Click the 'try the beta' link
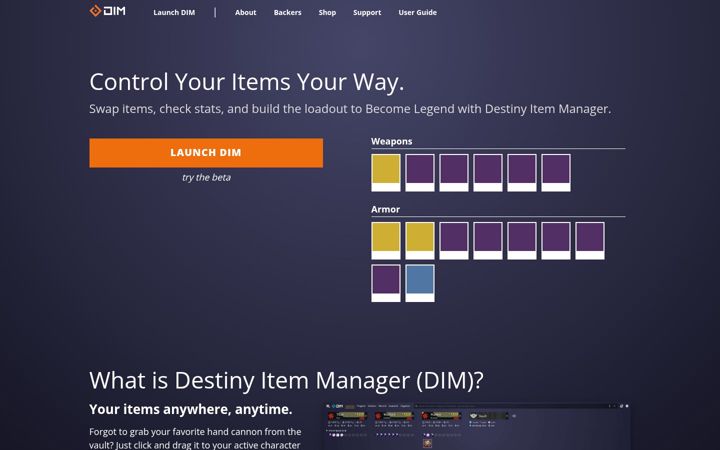This screenshot has width=720, height=450. click(x=206, y=177)
